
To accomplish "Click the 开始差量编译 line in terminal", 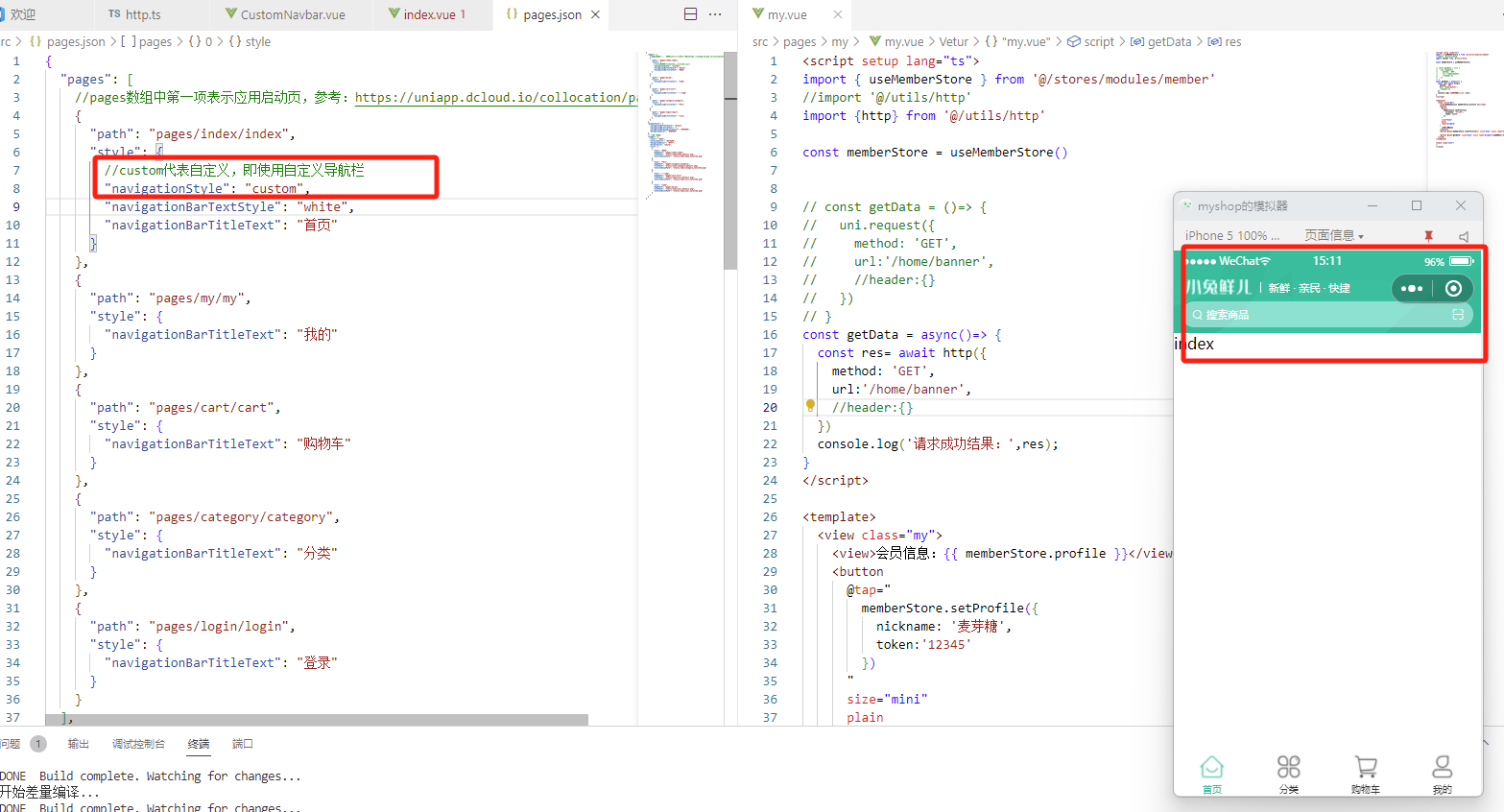I will click(x=50, y=792).
